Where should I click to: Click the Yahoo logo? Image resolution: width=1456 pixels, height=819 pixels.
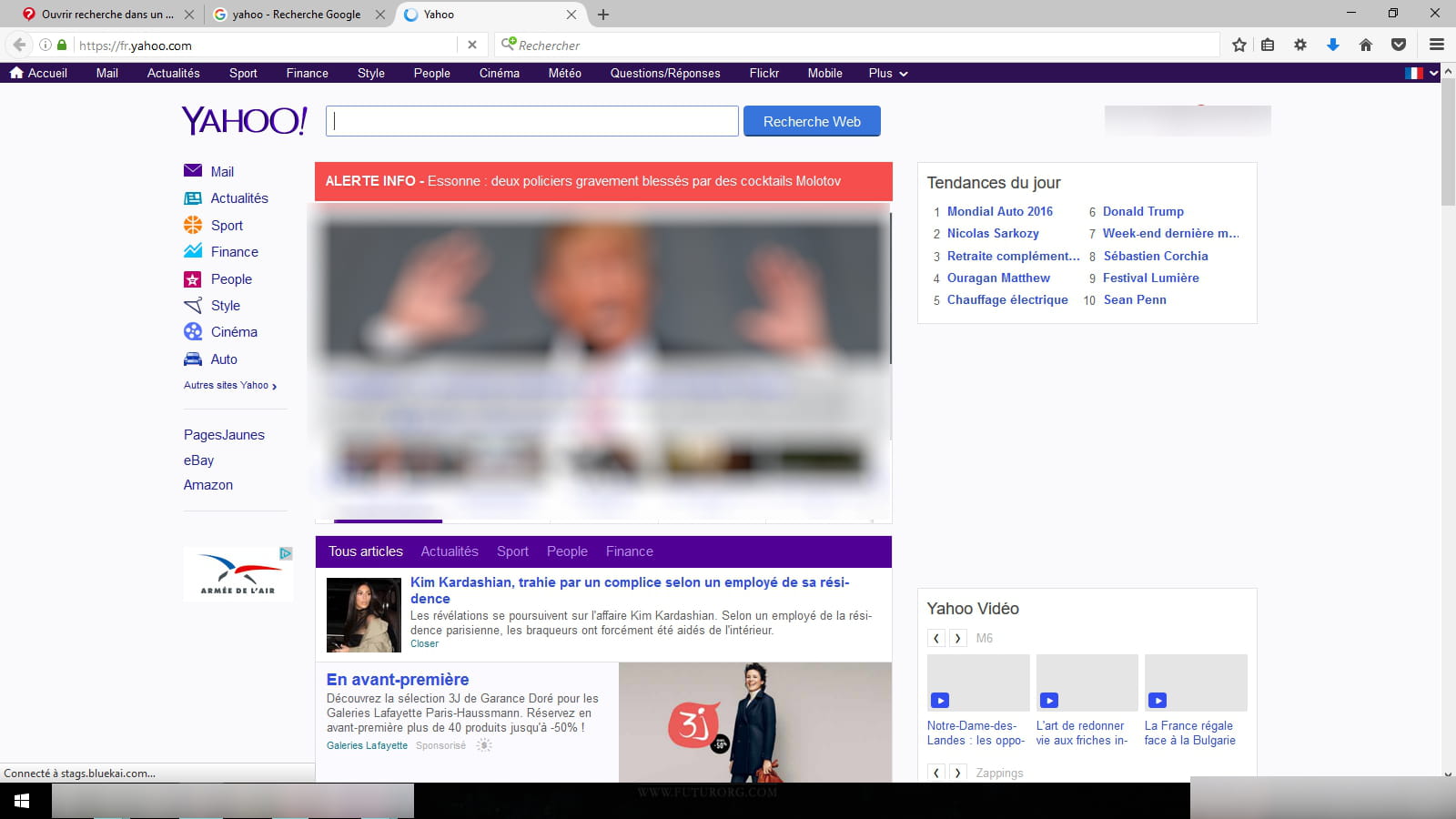point(244,120)
